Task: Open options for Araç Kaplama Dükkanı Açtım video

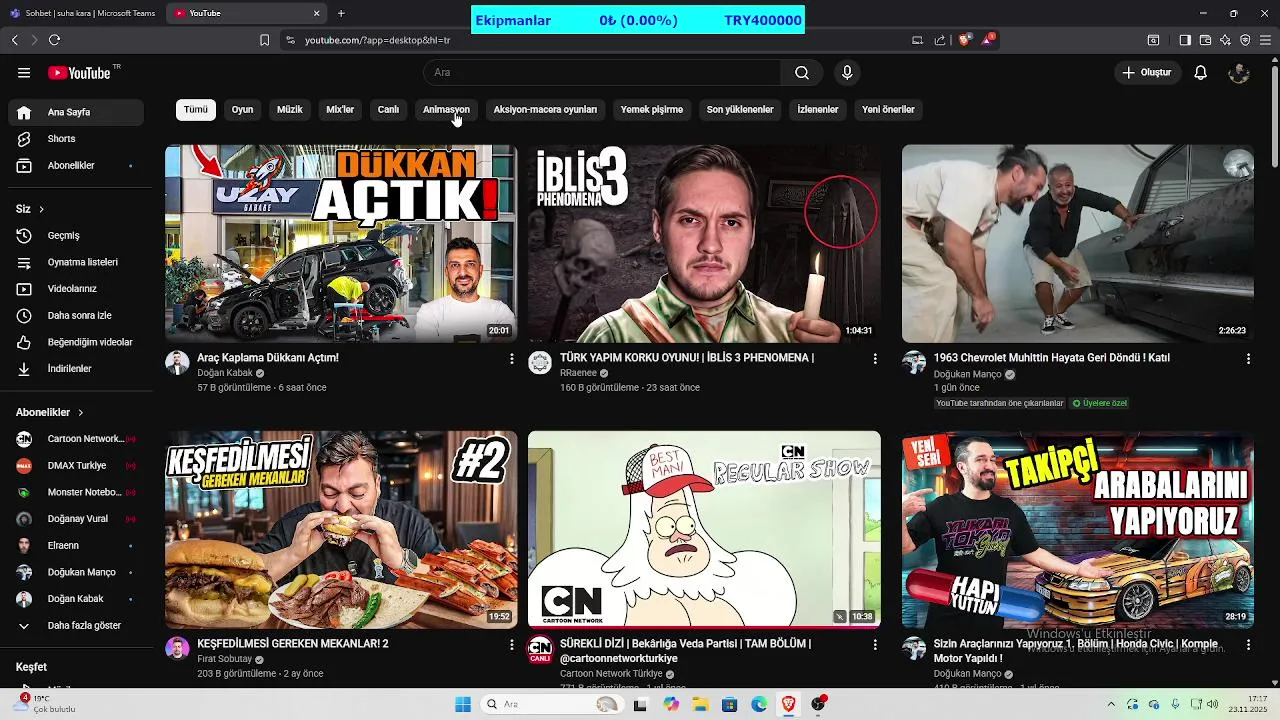Action: (512, 359)
